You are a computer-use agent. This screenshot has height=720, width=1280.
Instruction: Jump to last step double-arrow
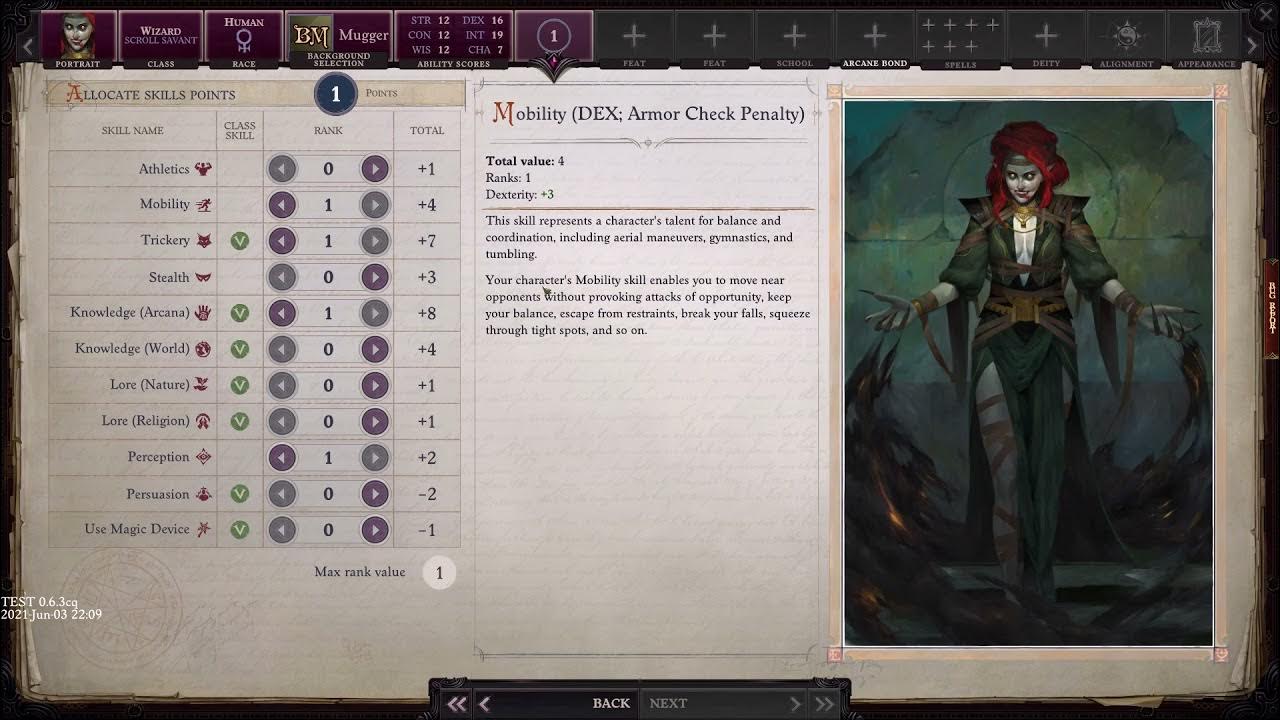(x=824, y=704)
